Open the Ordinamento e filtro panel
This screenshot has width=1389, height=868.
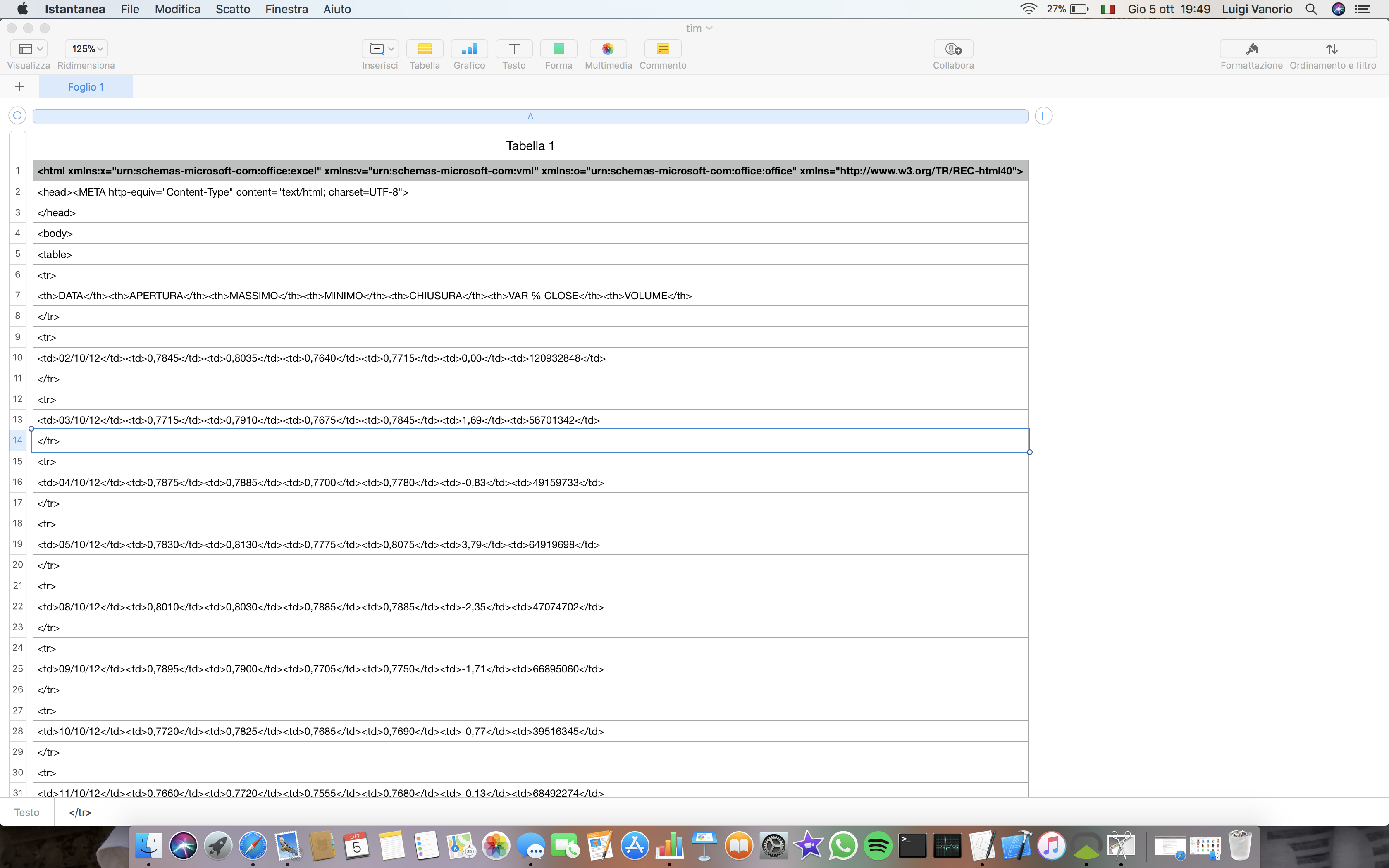tap(1332, 49)
